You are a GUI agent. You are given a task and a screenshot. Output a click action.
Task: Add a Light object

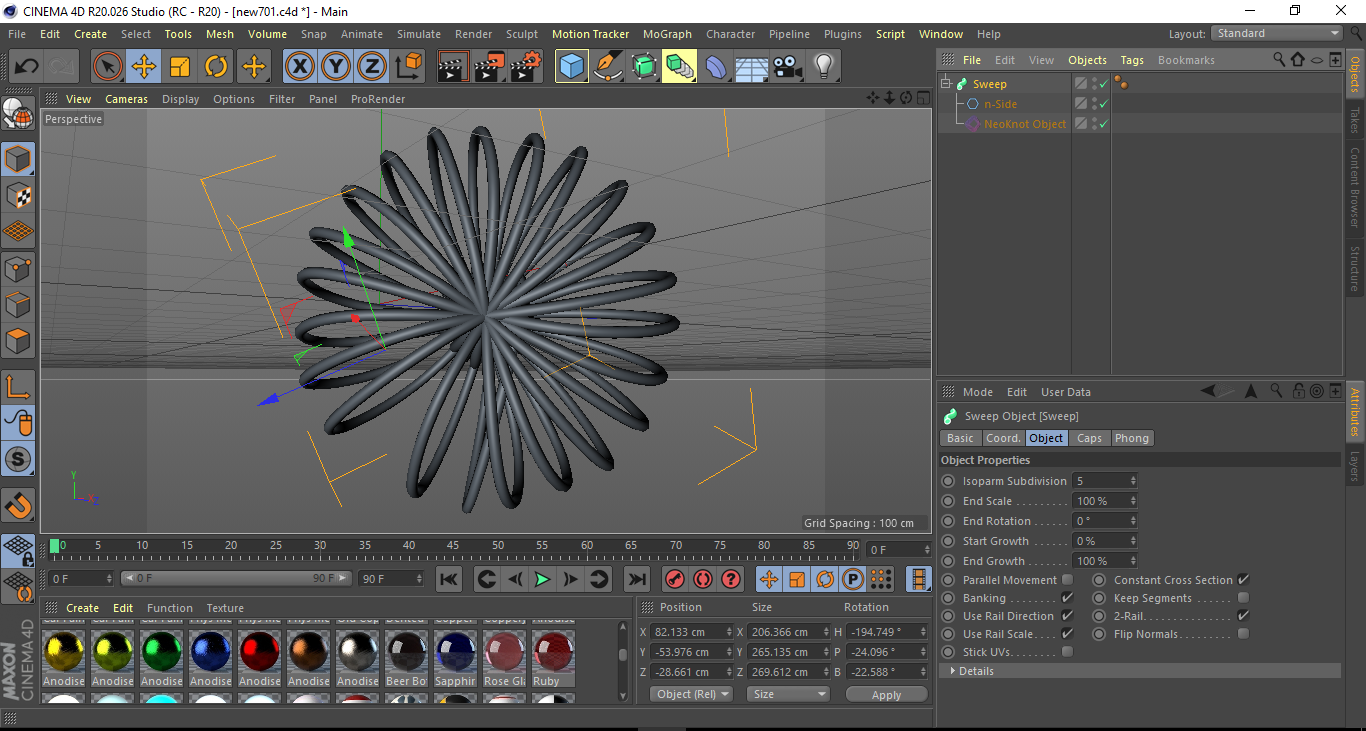[x=823, y=67]
